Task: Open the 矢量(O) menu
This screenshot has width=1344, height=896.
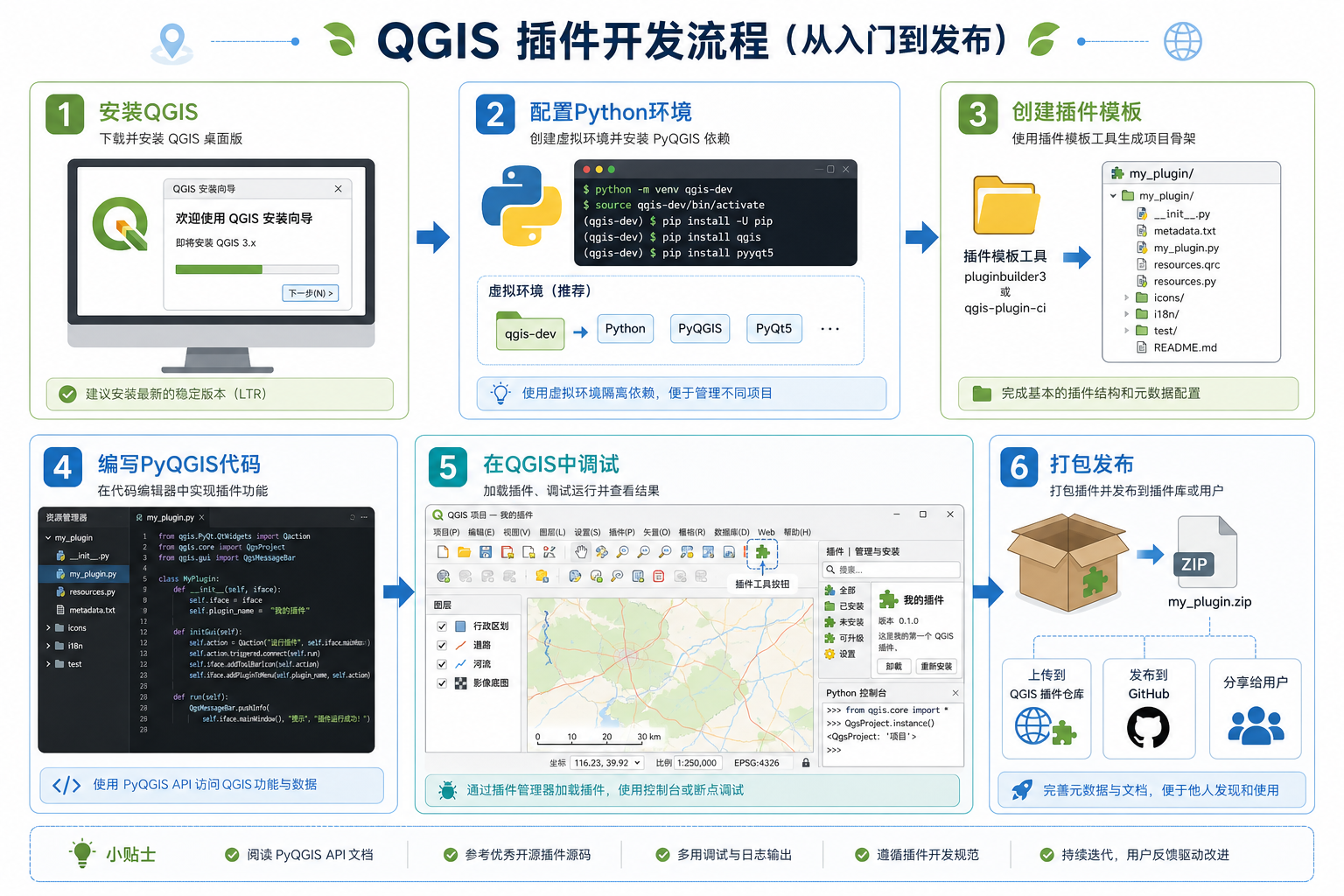Action: [x=657, y=532]
